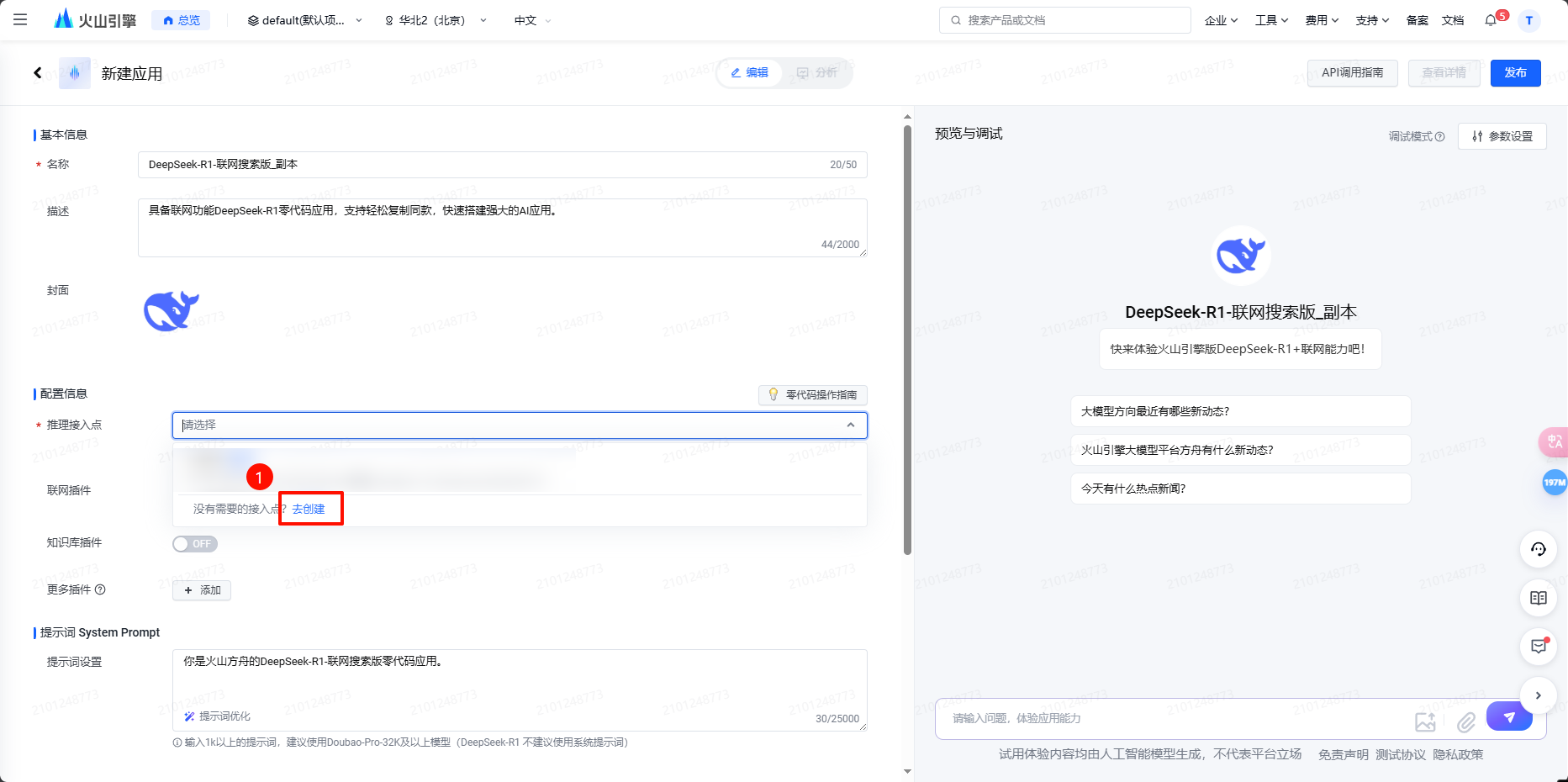Open the 费用 menu

[x=1322, y=20]
